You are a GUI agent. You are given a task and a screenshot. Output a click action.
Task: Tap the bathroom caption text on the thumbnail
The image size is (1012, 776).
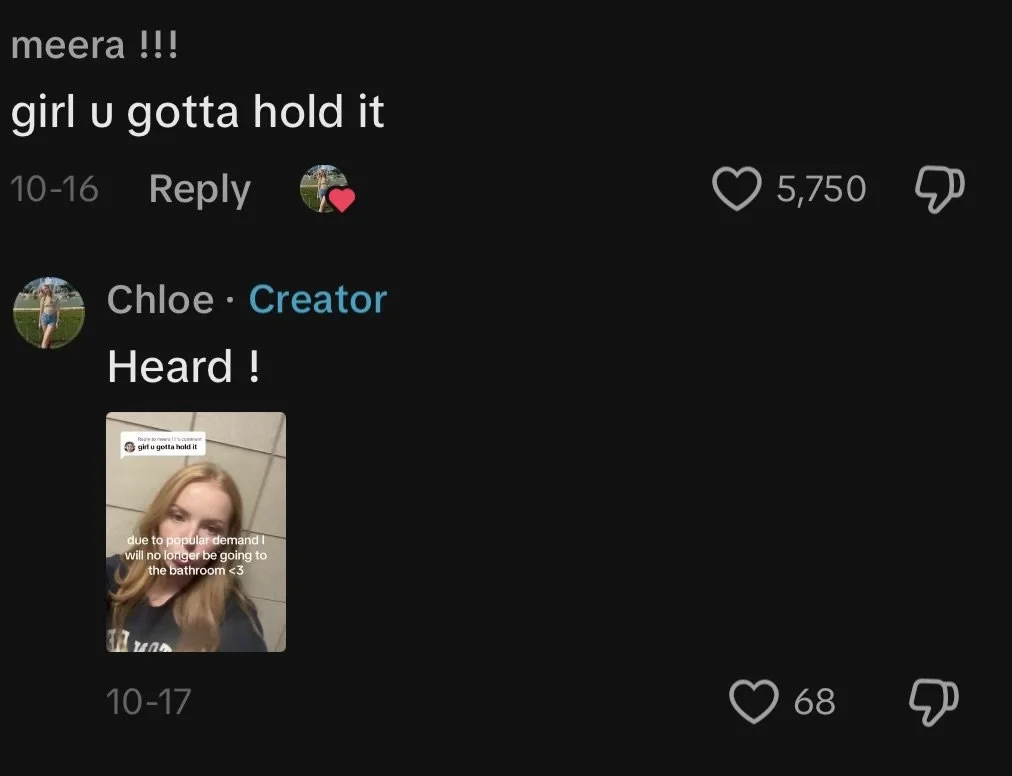coord(196,555)
